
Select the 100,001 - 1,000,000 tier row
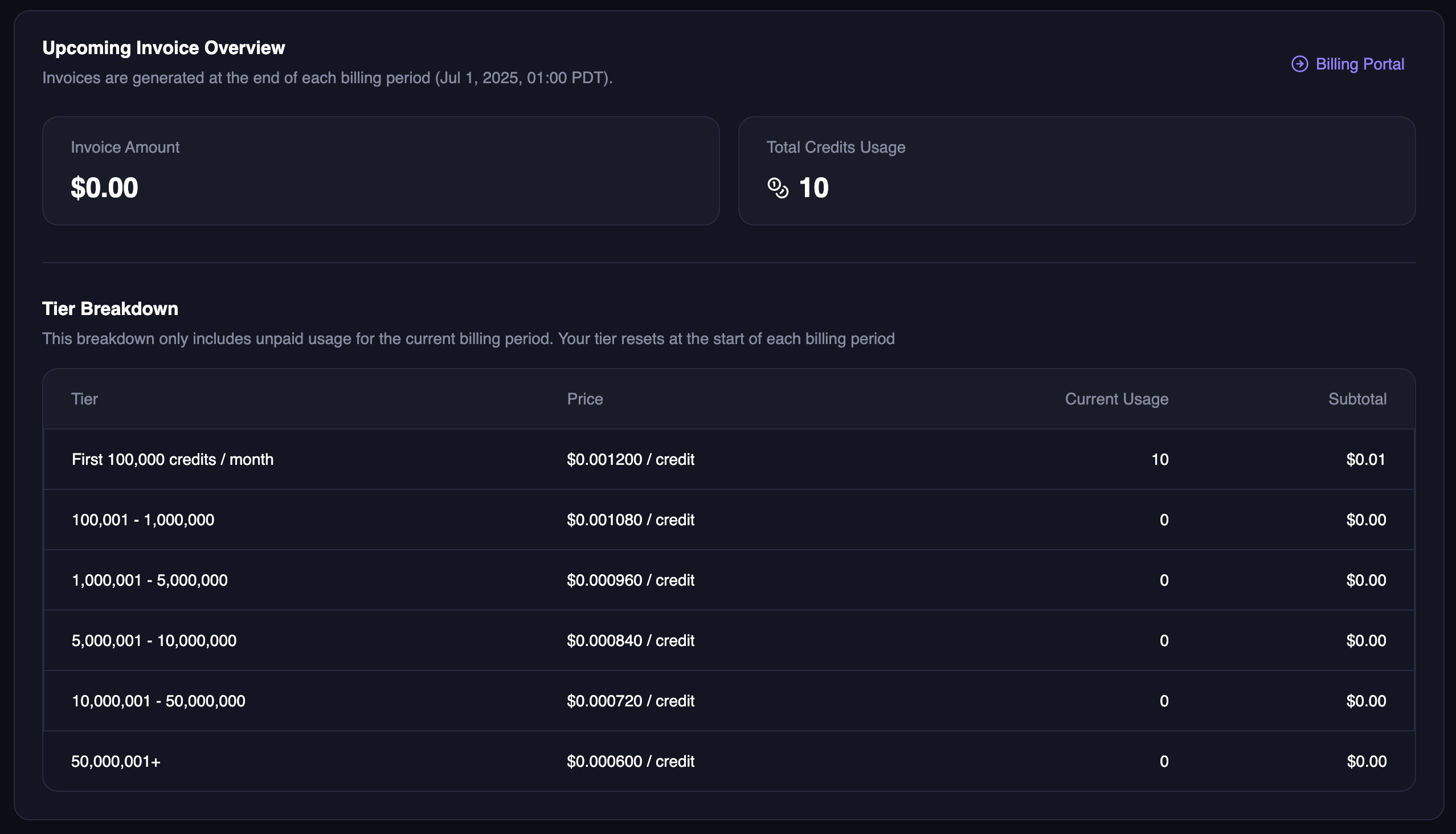pos(142,520)
